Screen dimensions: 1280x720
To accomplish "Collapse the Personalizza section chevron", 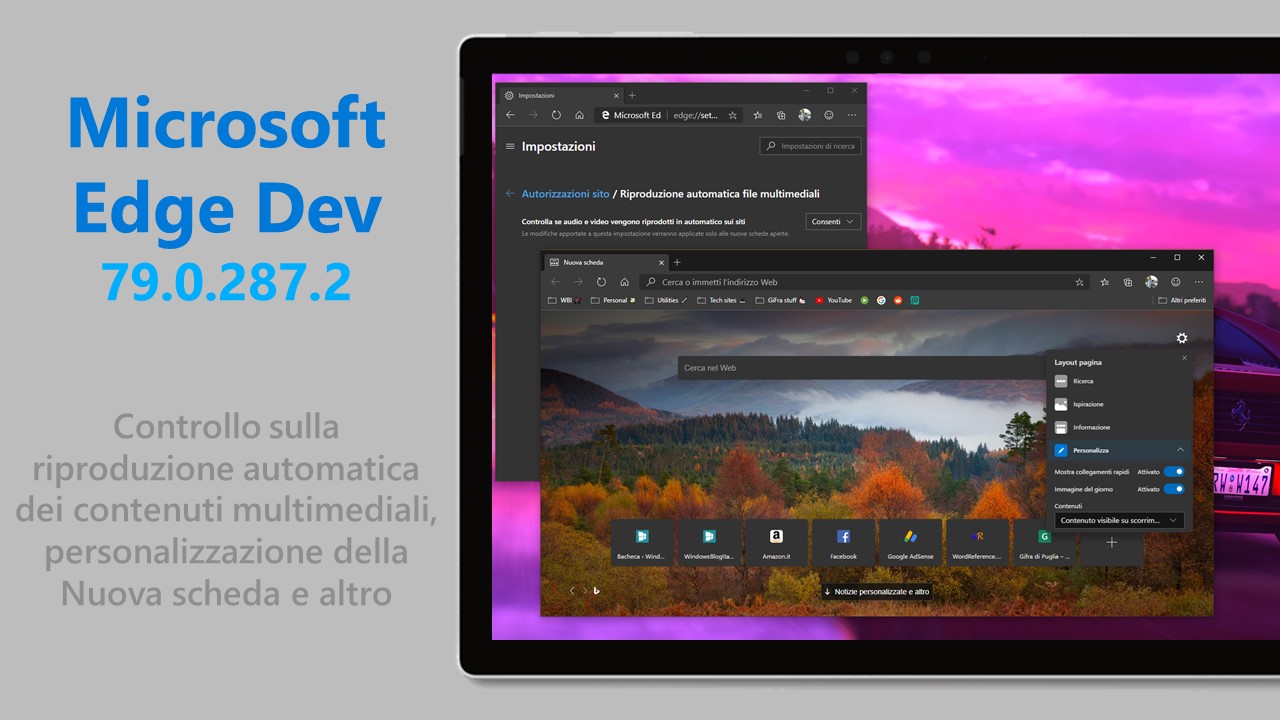I will 1181,449.
